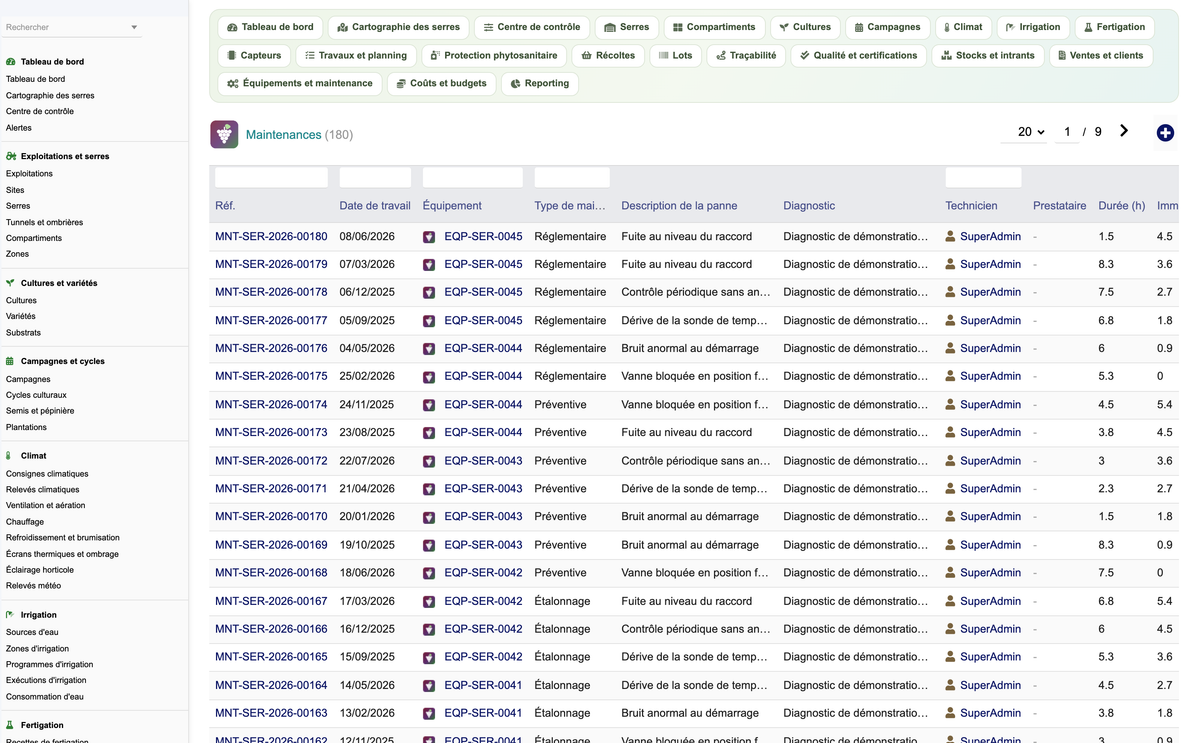Open Alertes in sidebar
The image size is (1200, 743).
pos(19,128)
